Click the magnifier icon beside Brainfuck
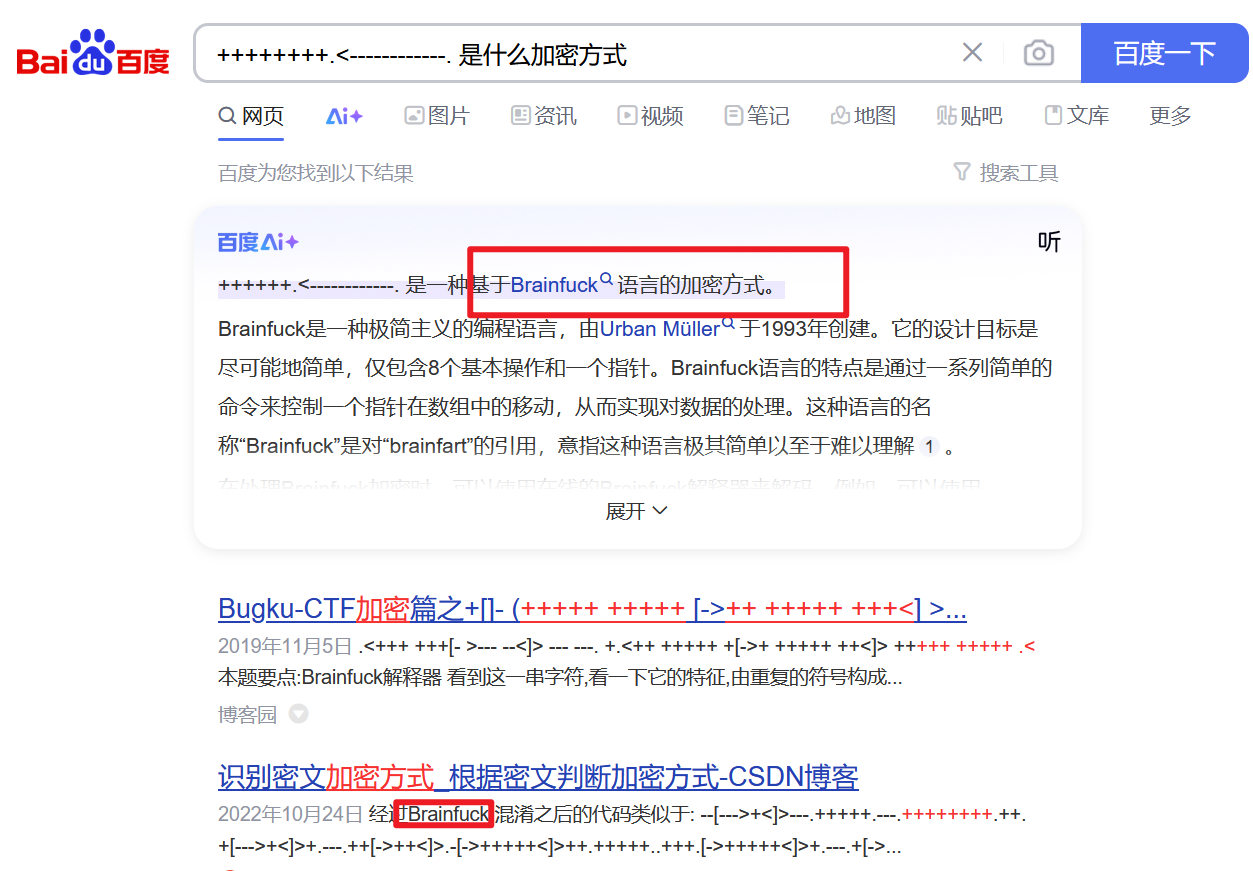The width and height of the screenshot is (1253, 871). (606, 281)
